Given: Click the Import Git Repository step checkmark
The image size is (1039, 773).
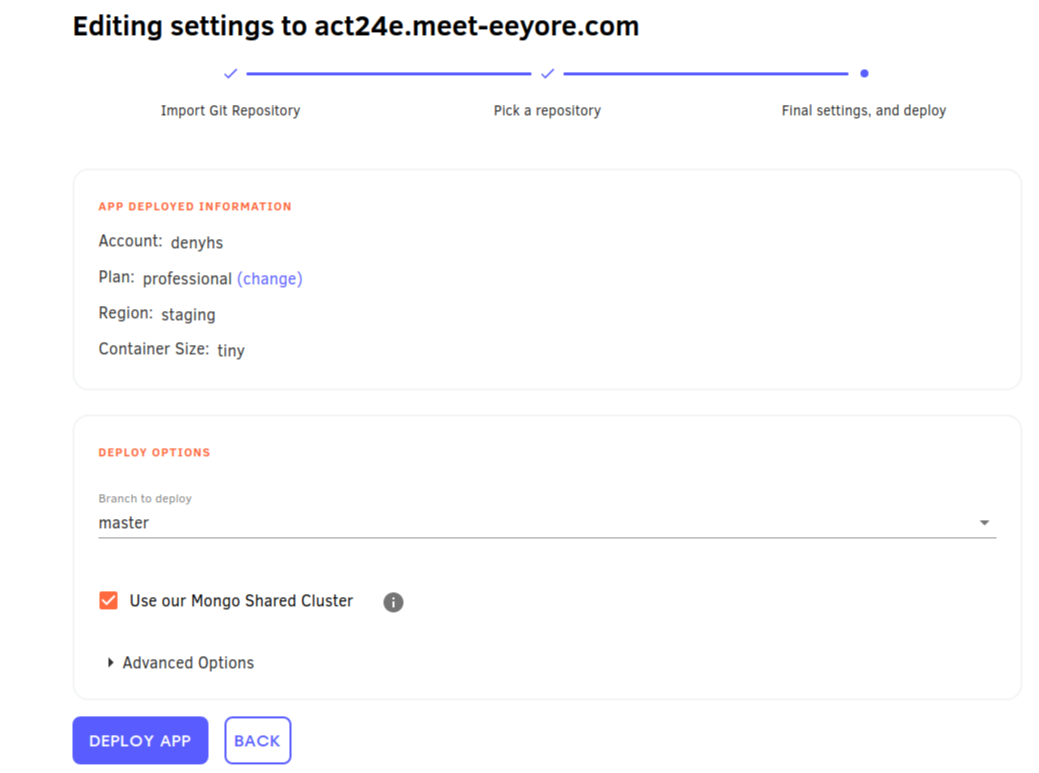Looking at the screenshot, I should point(230,74).
